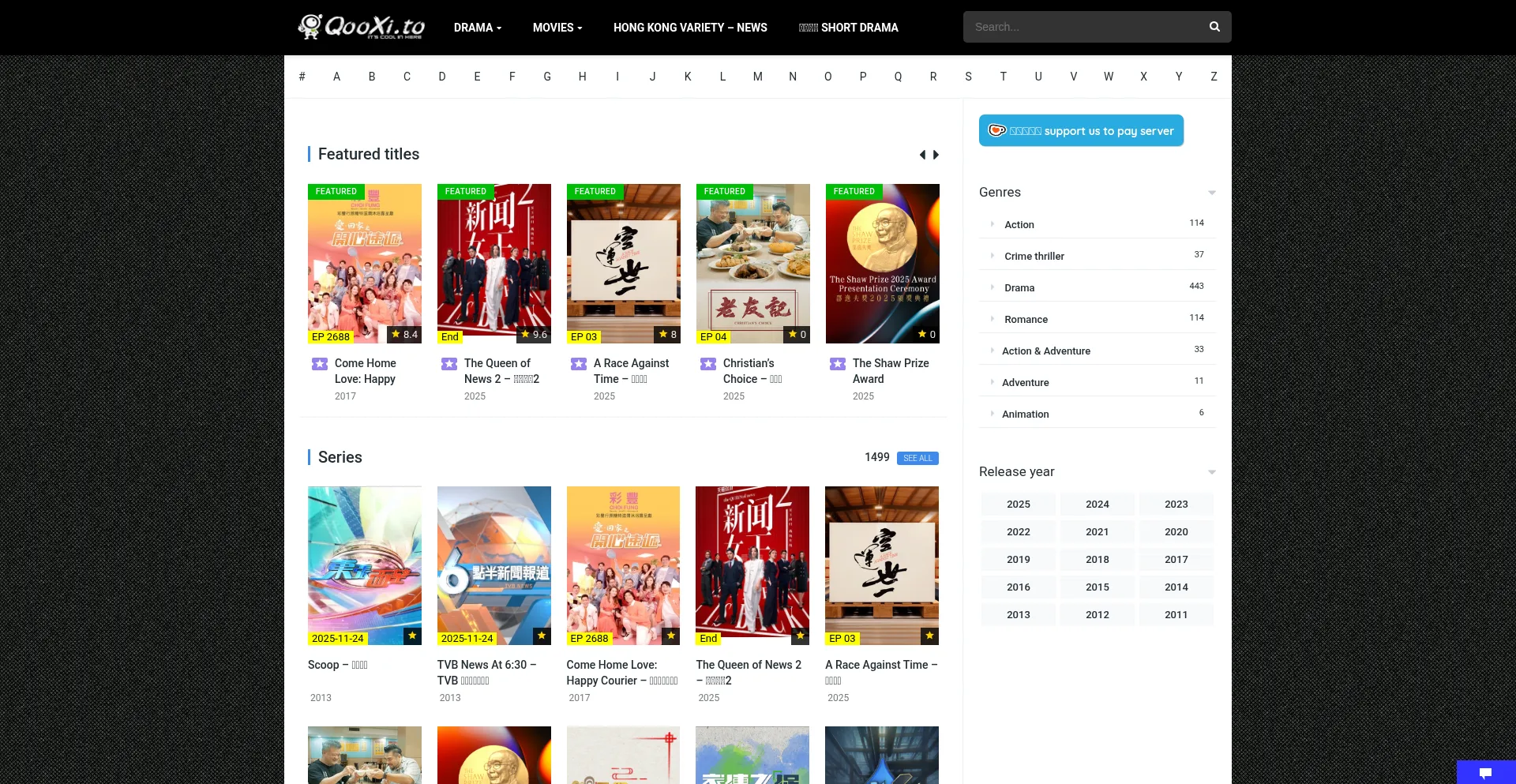Open the chat bubble widget
The width and height of the screenshot is (1516, 784).
pos(1485,772)
